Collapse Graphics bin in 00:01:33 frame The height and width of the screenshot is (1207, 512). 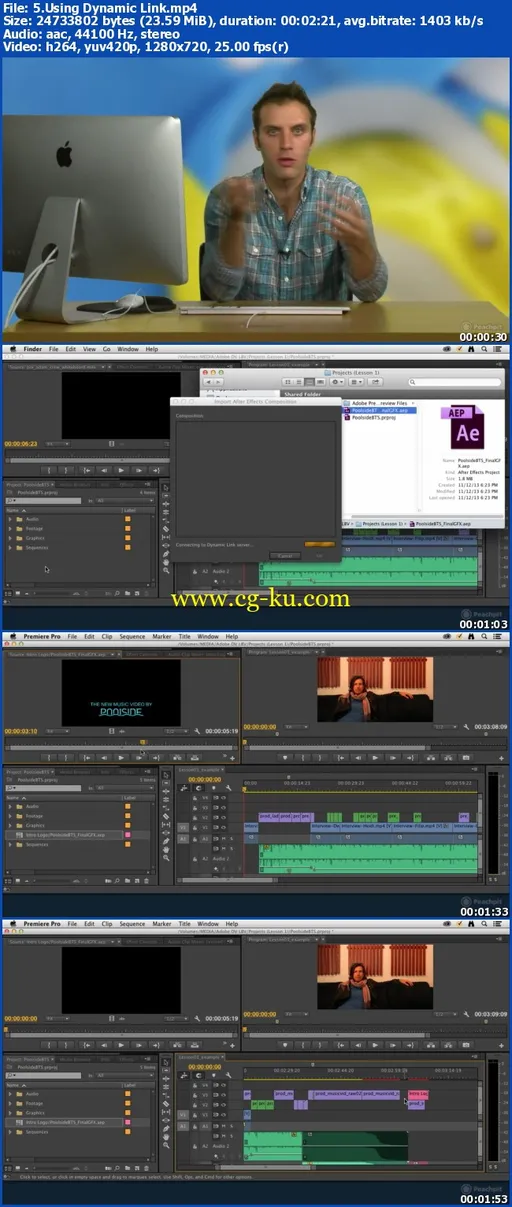[x=10, y=825]
